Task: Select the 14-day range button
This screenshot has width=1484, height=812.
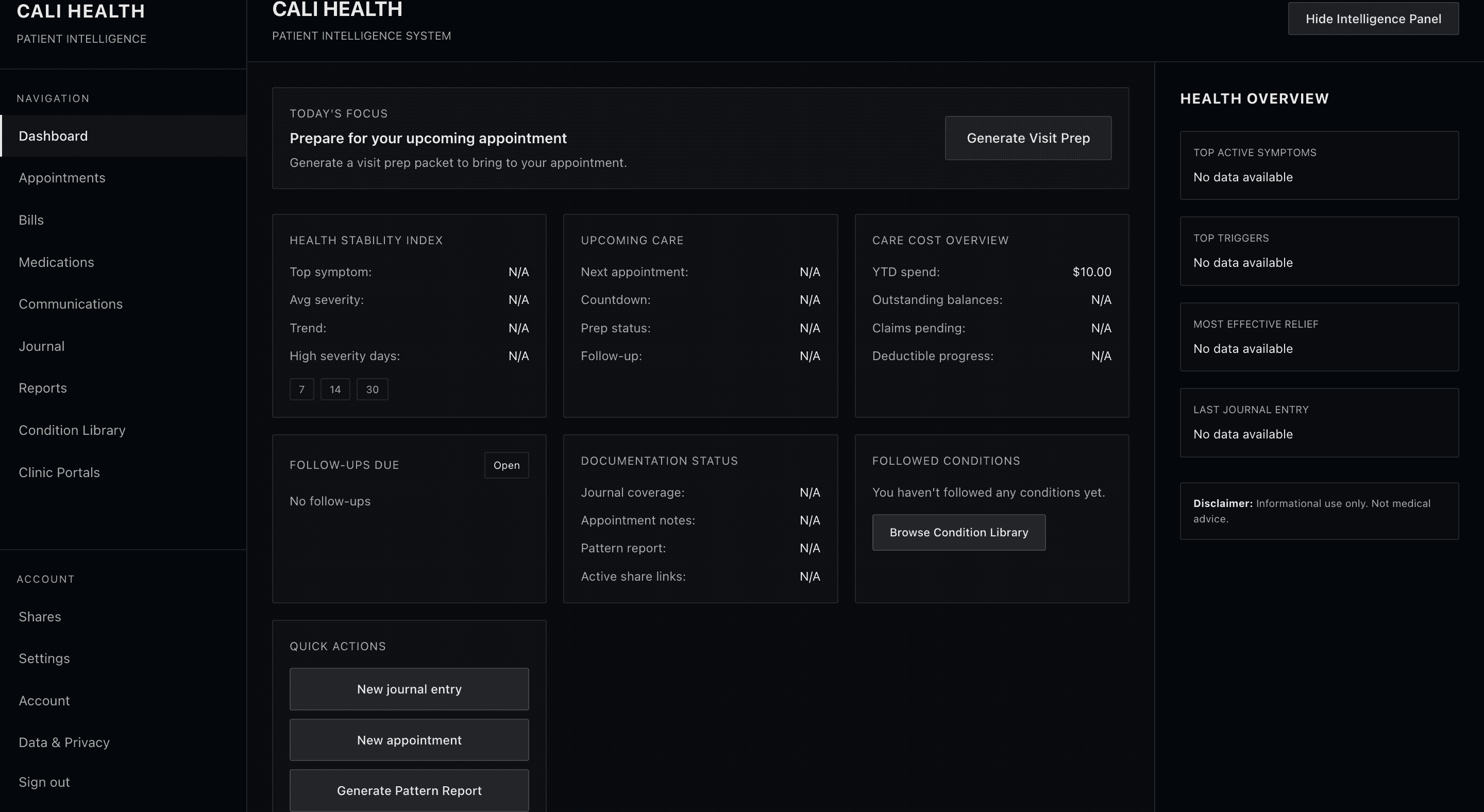Action: 335,390
